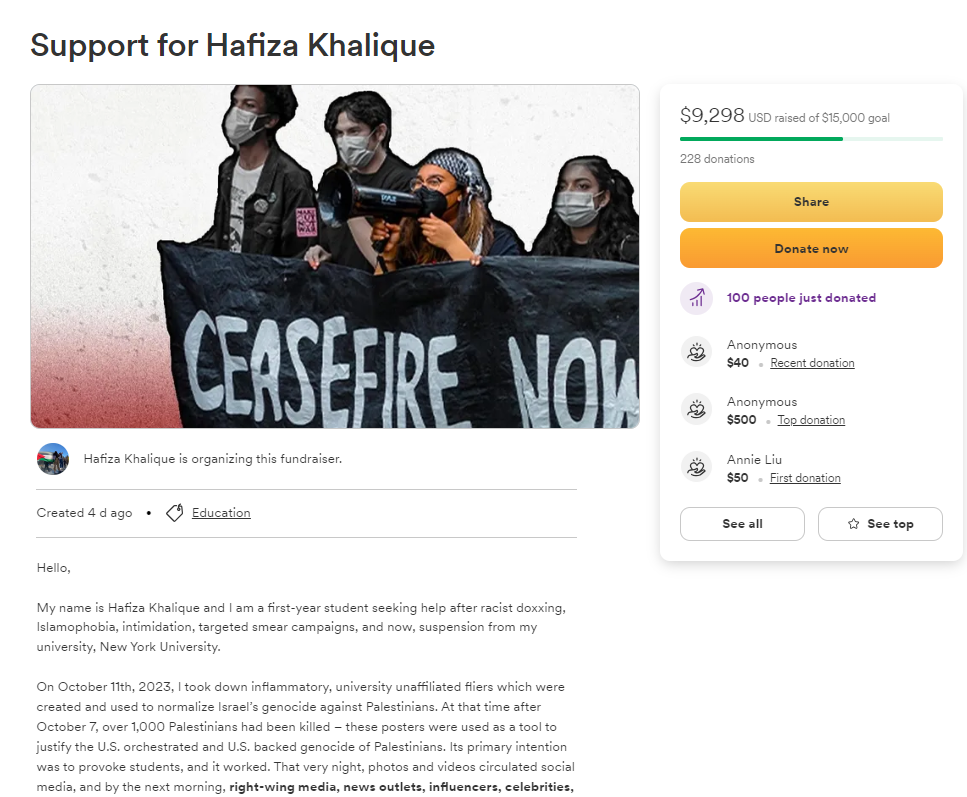This screenshot has height=797, width=967.
Task: Open the Top donation link
Action: pyautogui.click(x=811, y=419)
